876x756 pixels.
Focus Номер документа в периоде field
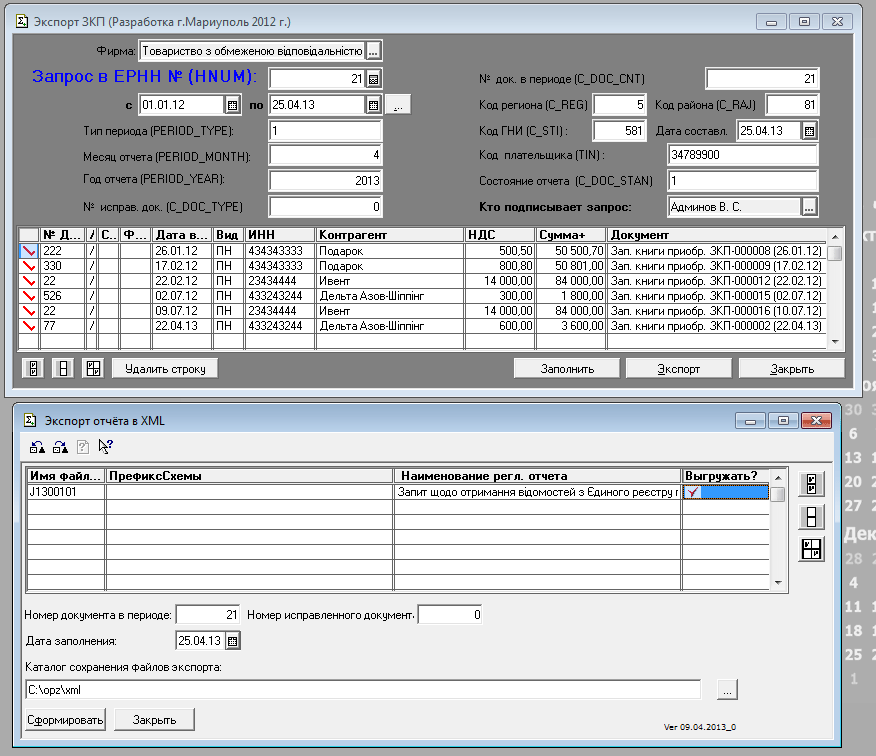click(x=208, y=615)
